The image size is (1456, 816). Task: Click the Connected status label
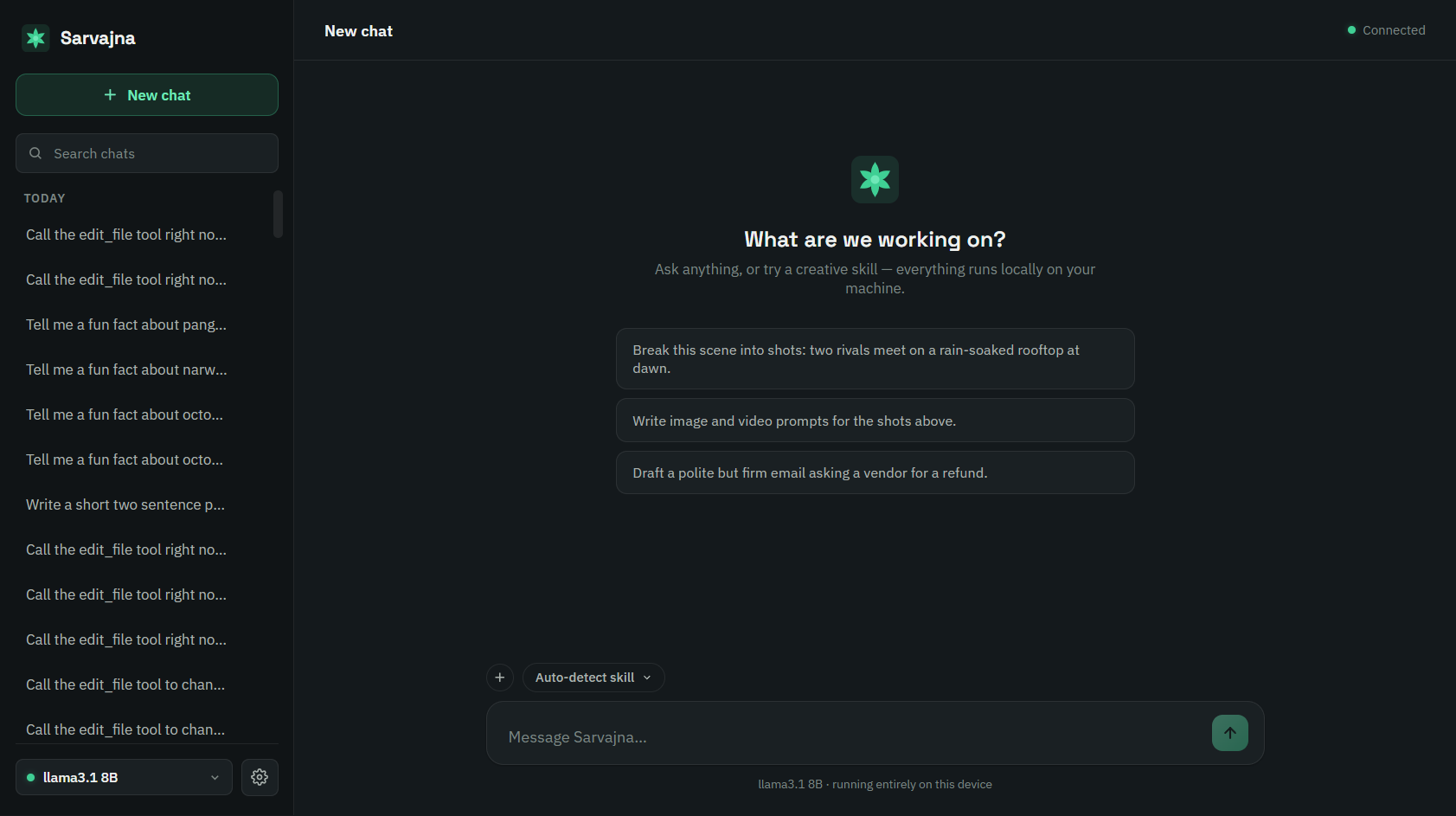point(1394,30)
